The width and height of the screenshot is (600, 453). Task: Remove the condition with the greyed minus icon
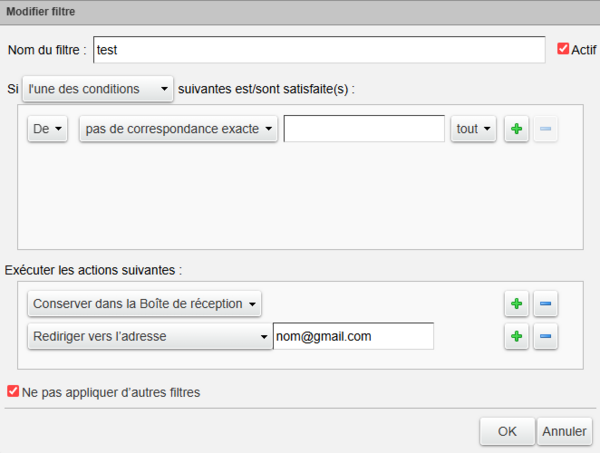click(545, 129)
